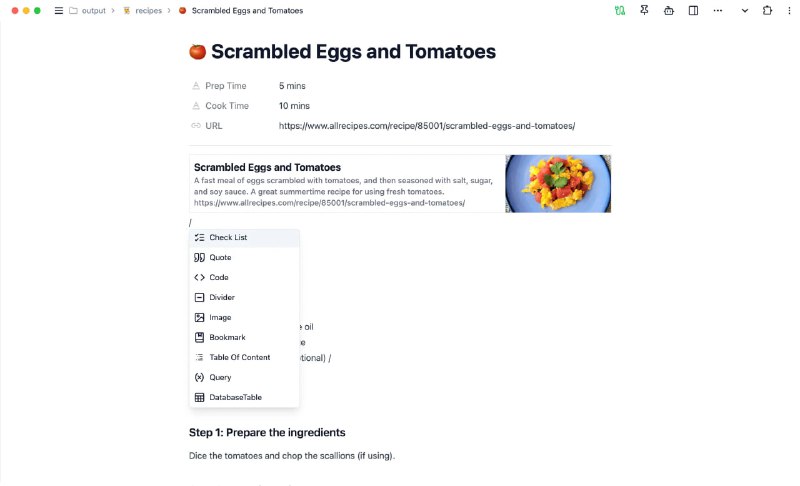Toggle the sidebar hamburger menu icon

(x=59, y=10)
